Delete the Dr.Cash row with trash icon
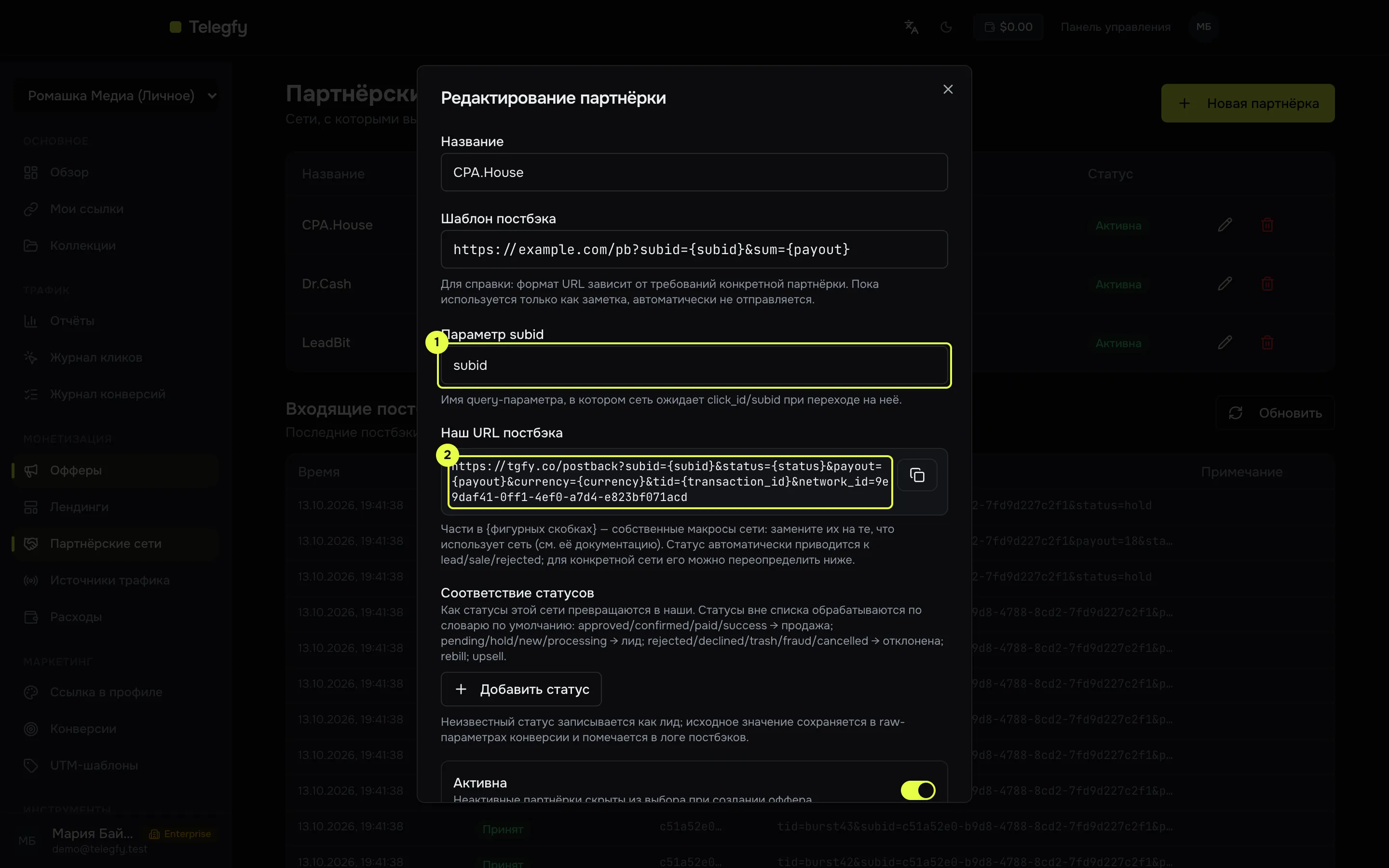Viewport: 1389px width, 868px height. [1267, 284]
